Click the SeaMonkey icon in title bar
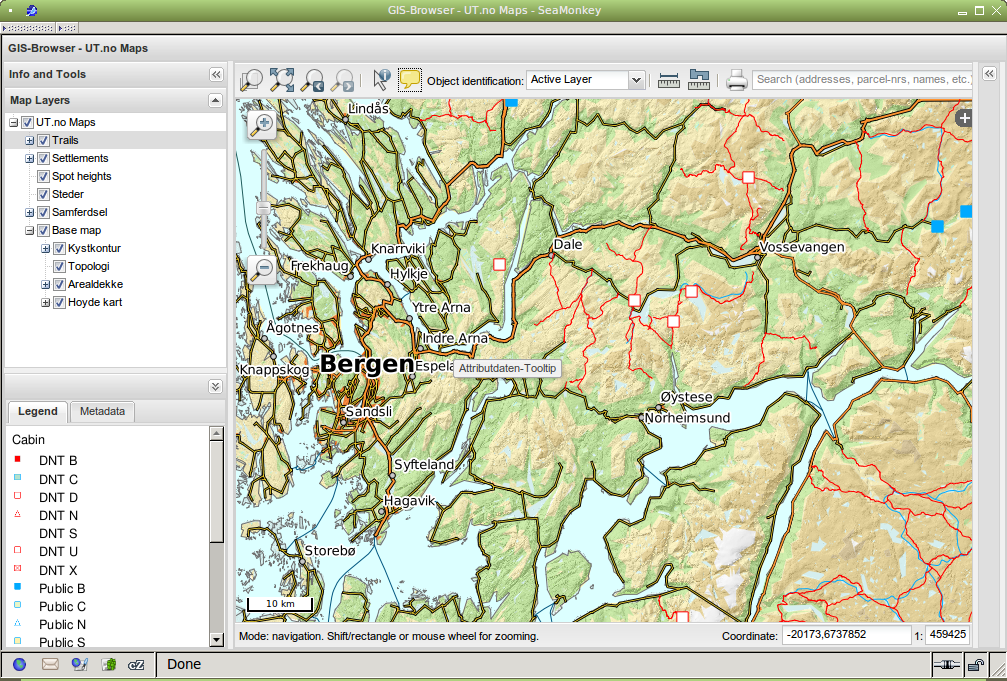 [x=31, y=10]
